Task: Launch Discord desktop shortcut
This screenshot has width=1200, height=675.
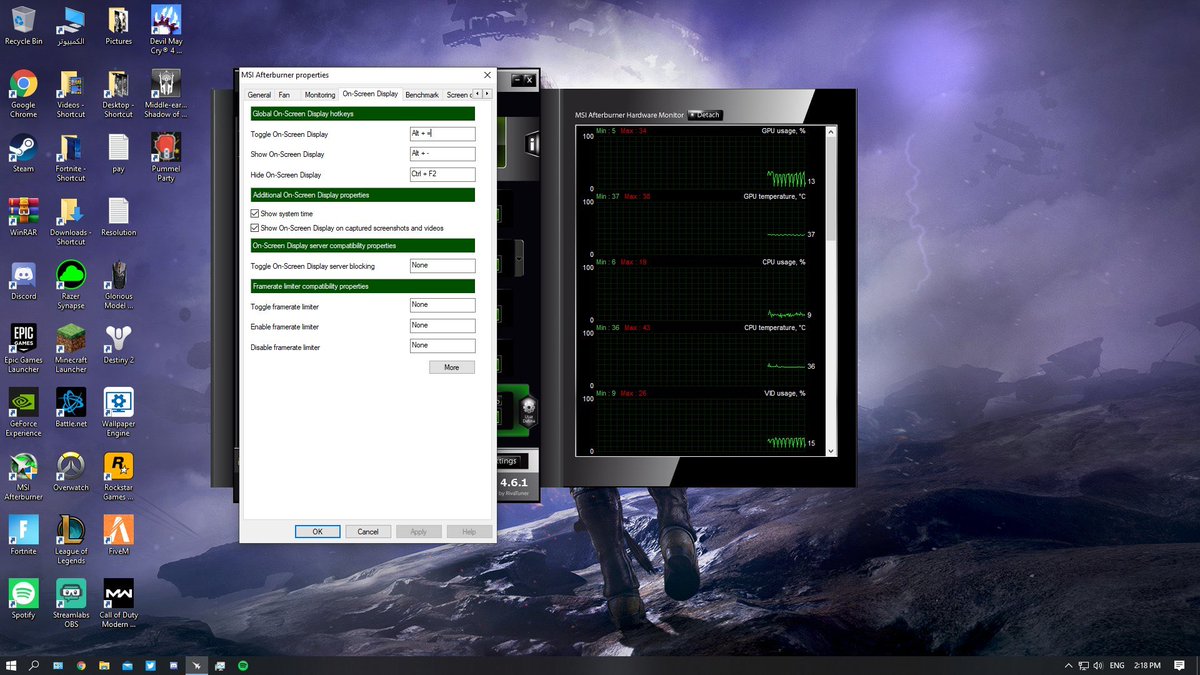Action: point(23,280)
